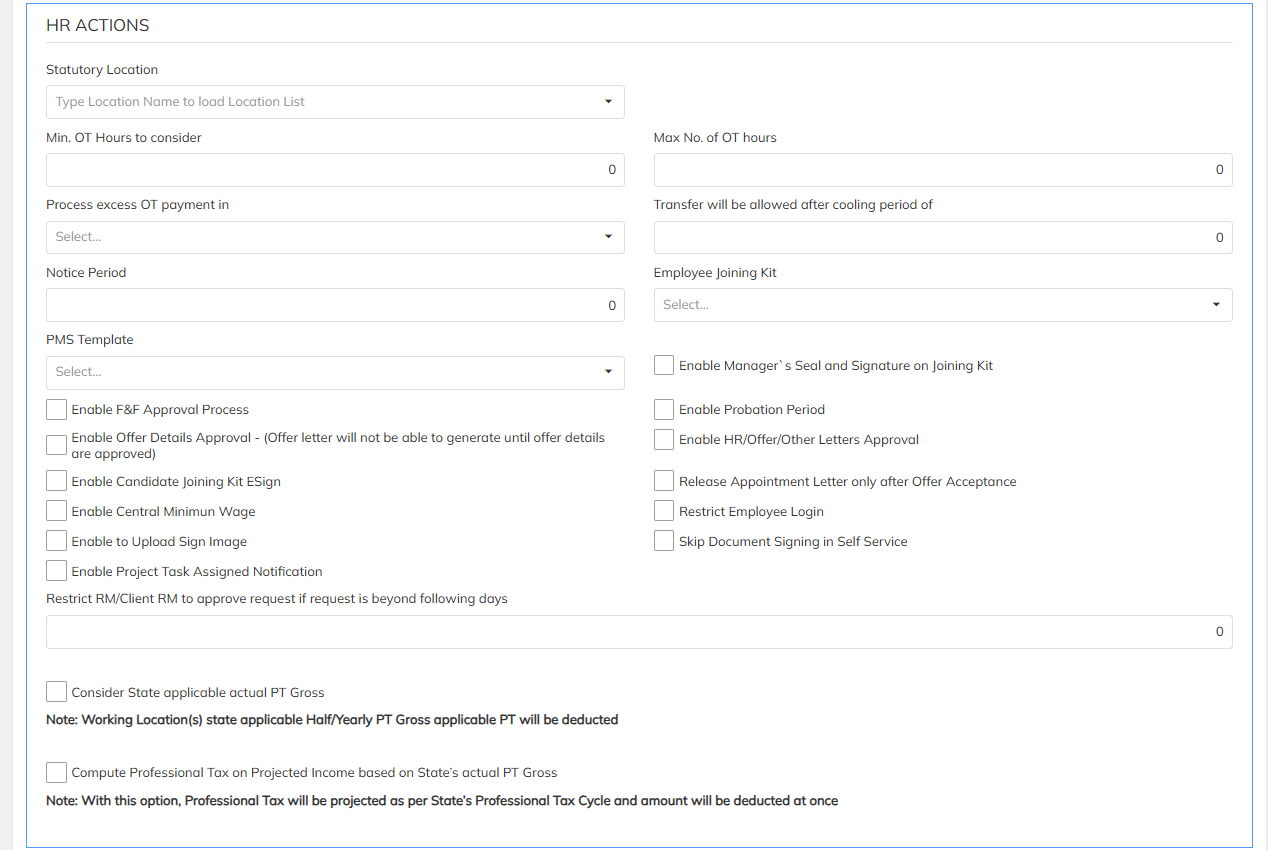Focus the Notice Period input field
1268x850 pixels.
[335, 305]
